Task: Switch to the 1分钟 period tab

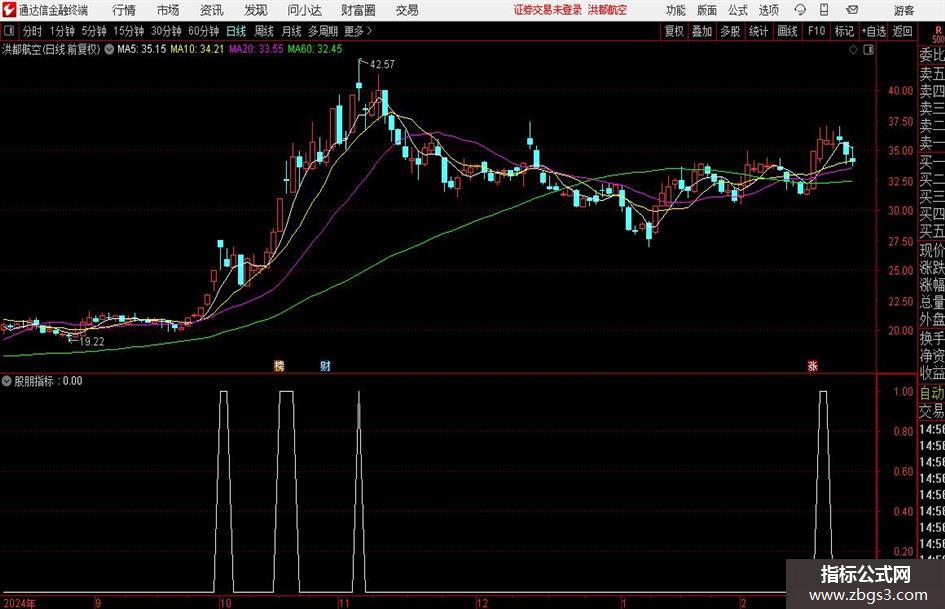Action: (62, 31)
